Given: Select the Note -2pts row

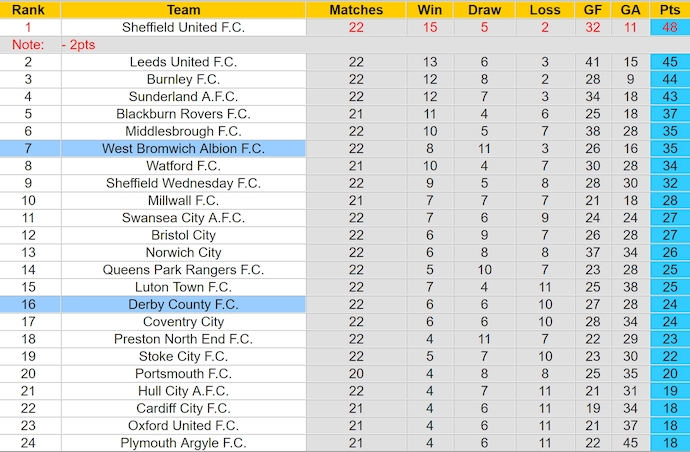Looking at the screenshot, I should (345, 44).
